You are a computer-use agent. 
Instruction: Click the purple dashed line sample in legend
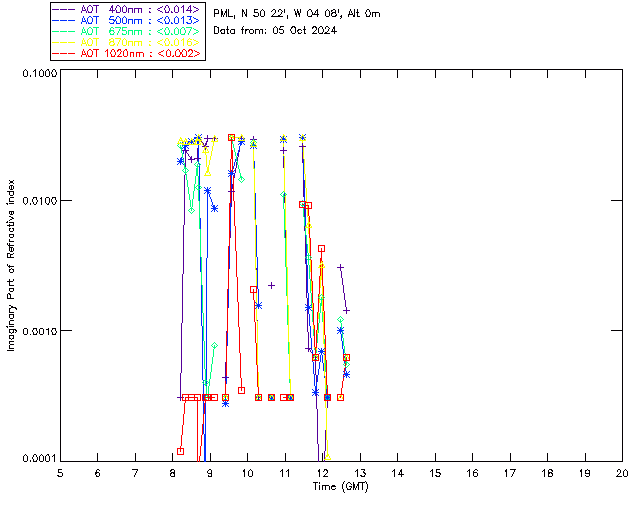tap(65, 9)
